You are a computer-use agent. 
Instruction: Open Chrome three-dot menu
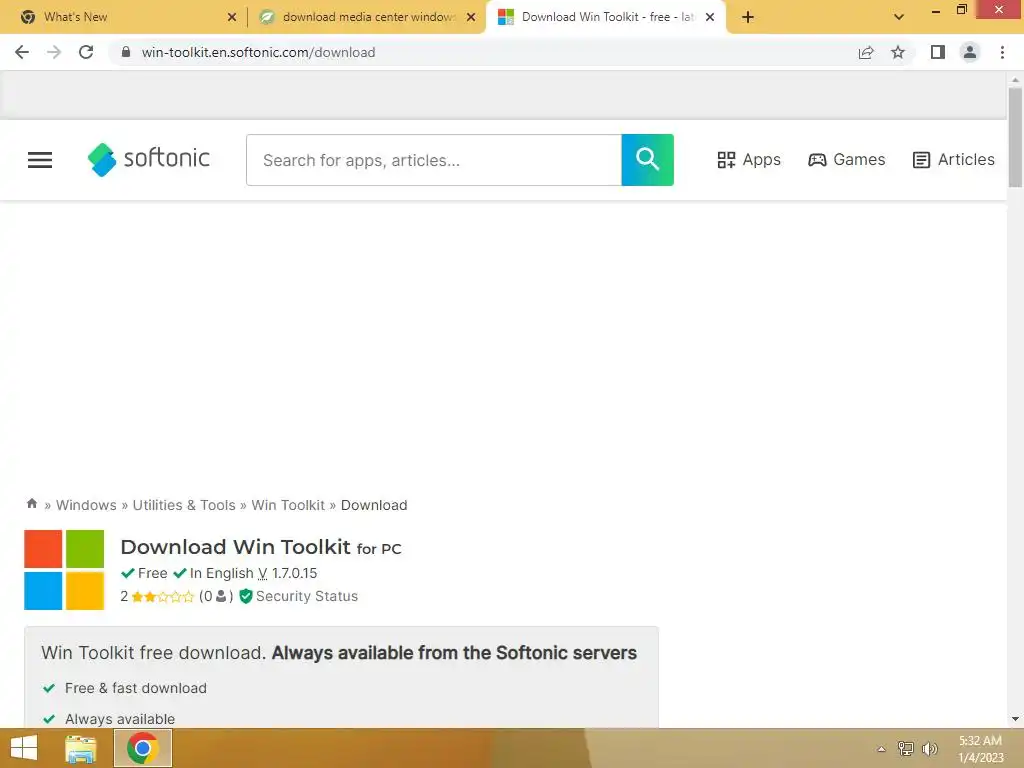pos(1002,52)
